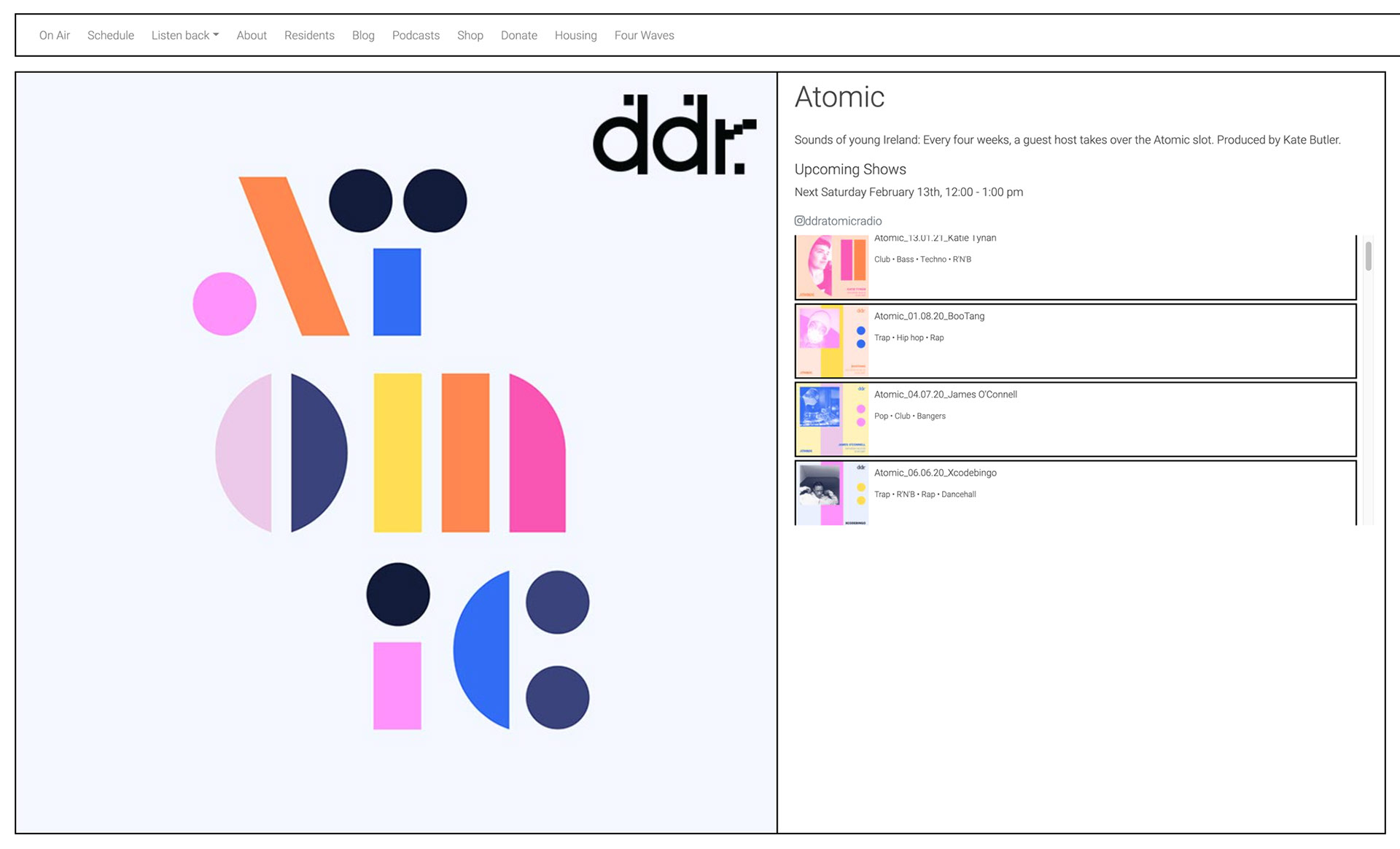
Task: Go to the Schedule page
Action: [111, 35]
